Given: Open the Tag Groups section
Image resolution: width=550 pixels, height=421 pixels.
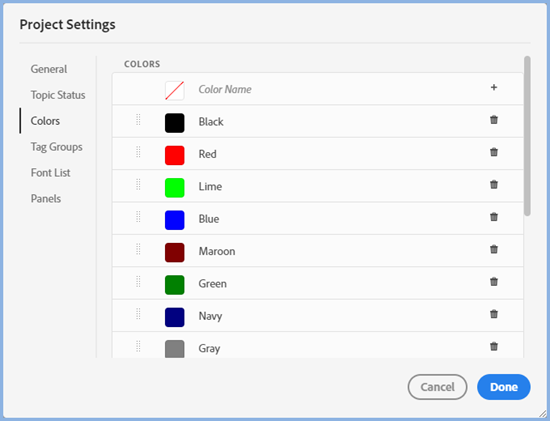Looking at the screenshot, I should [x=56, y=147].
